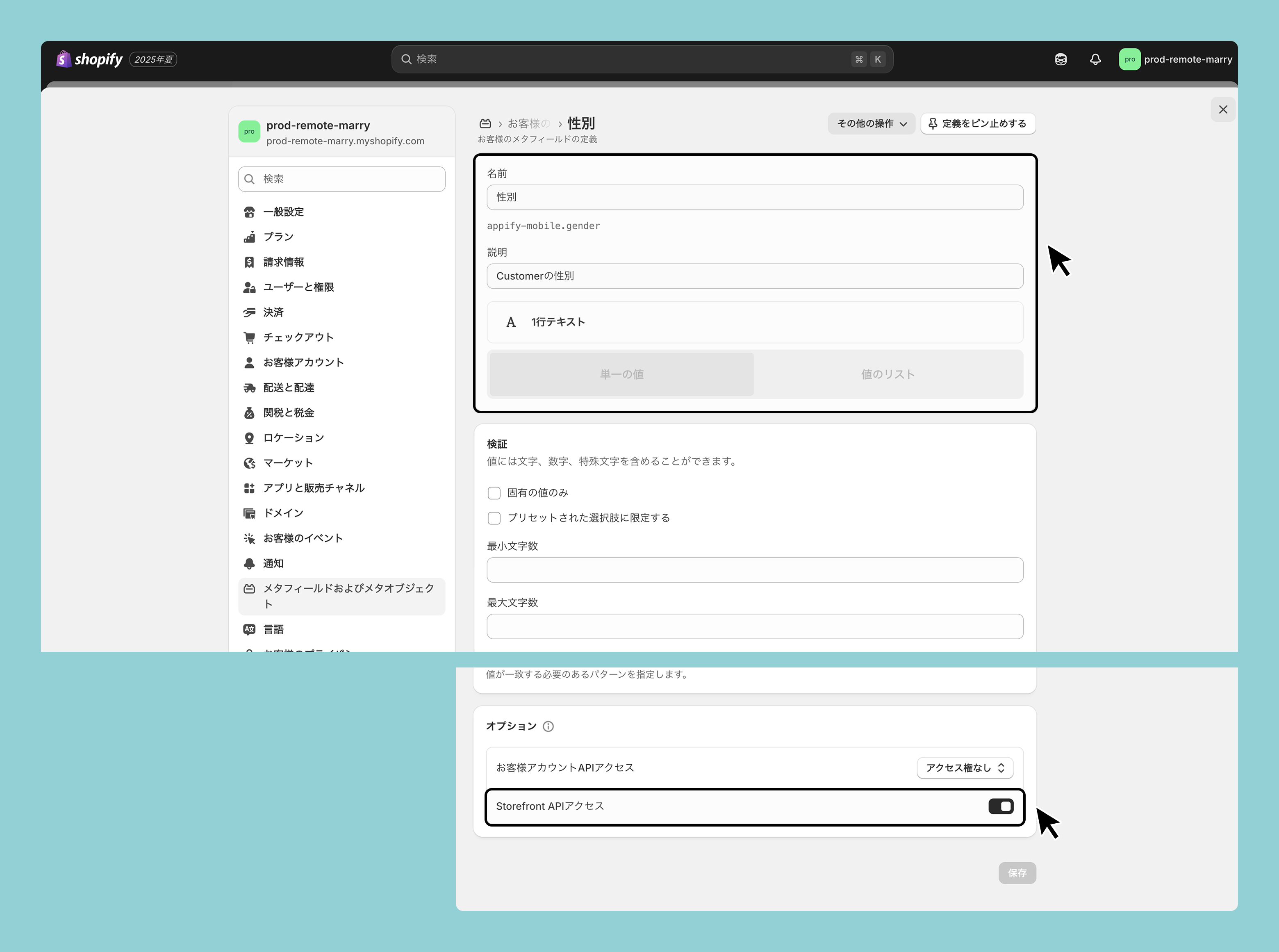
Task: Open the notifications bell icon
Action: pyautogui.click(x=1095, y=59)
